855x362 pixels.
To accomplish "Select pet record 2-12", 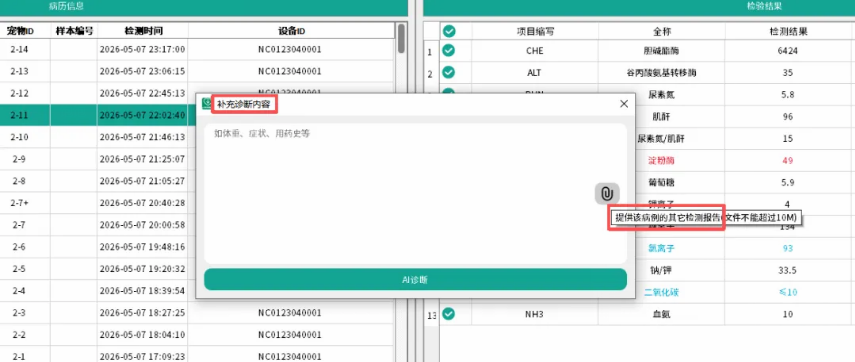I will [x=20, y=93].
